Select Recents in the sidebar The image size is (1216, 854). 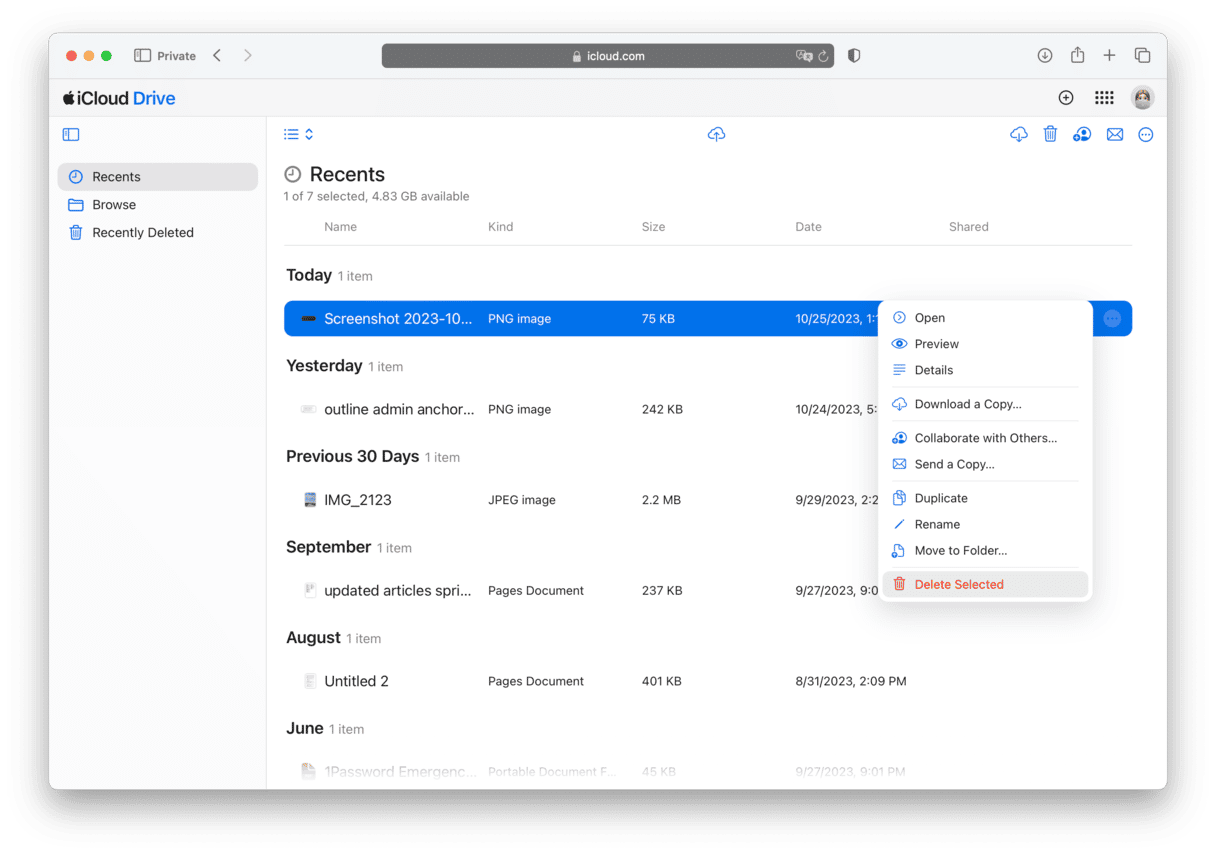[x=157, y=177]
